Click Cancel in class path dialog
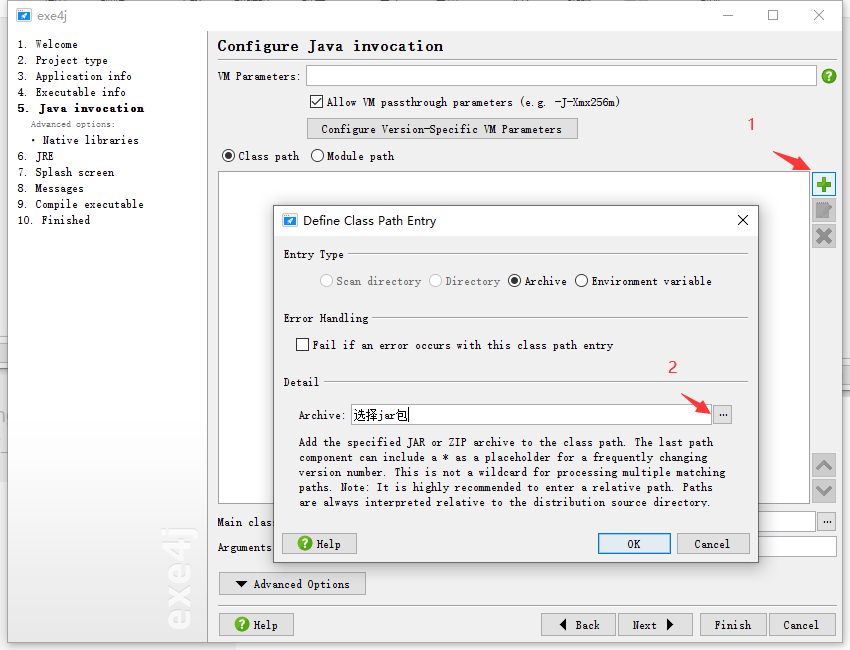The height and width of the screenshot is (650, 850). pos(712,544)
